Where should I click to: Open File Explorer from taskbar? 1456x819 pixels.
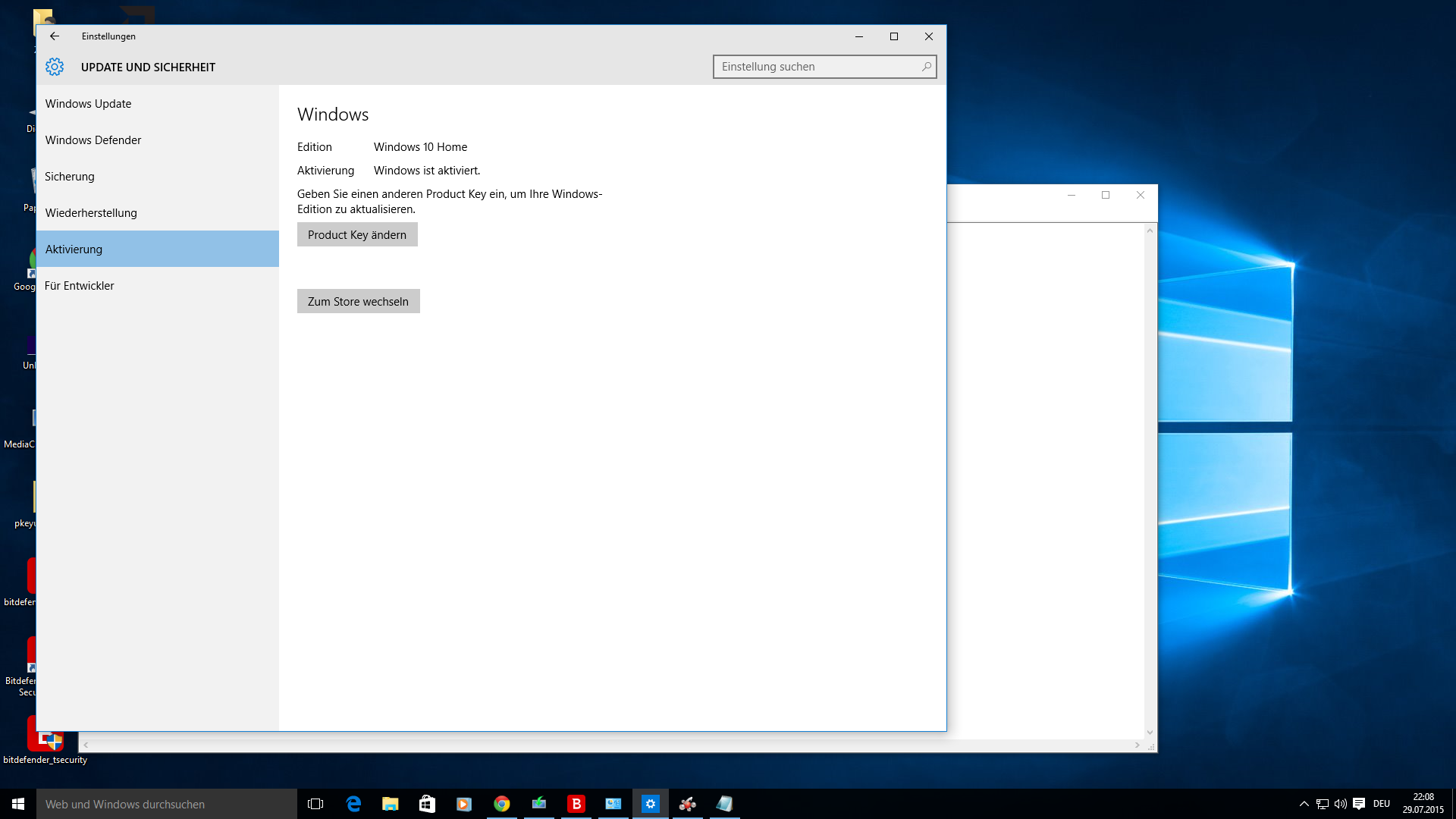click(390, 804)
